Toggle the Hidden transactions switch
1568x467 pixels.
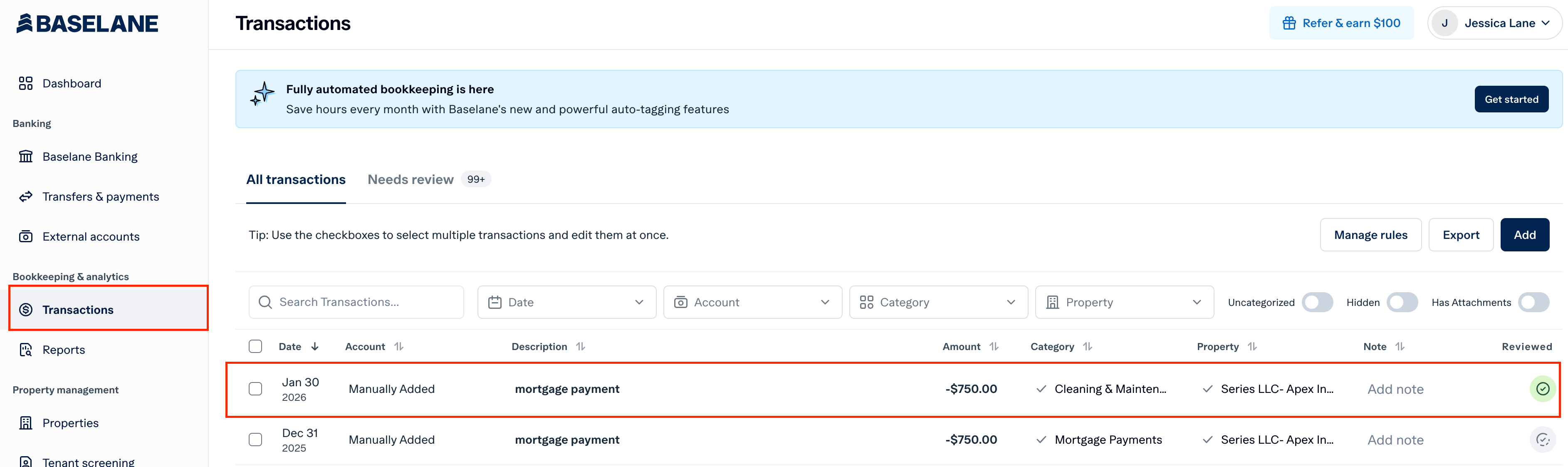click(x=1402, y=302)
